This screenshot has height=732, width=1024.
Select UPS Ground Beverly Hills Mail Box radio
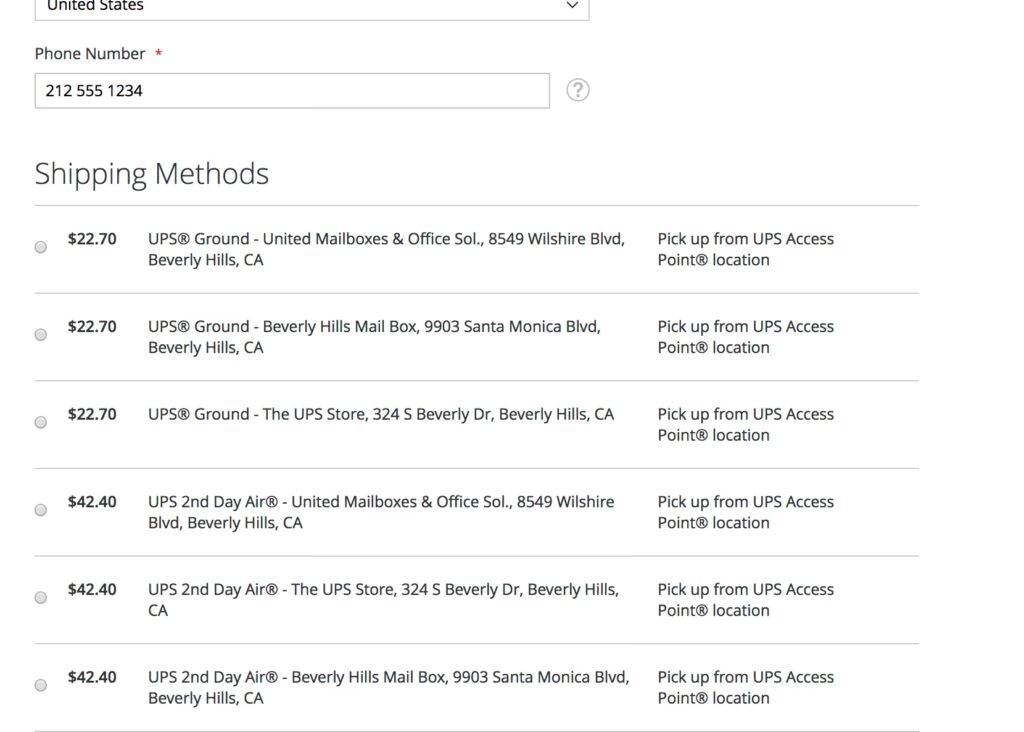pyautogui.click(x=41, y=335)
